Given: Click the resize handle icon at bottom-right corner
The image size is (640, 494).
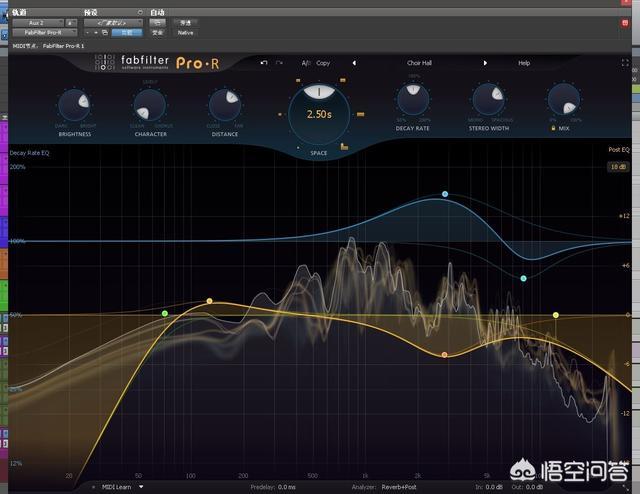Looking at the screenshot, I should (625, 487).
